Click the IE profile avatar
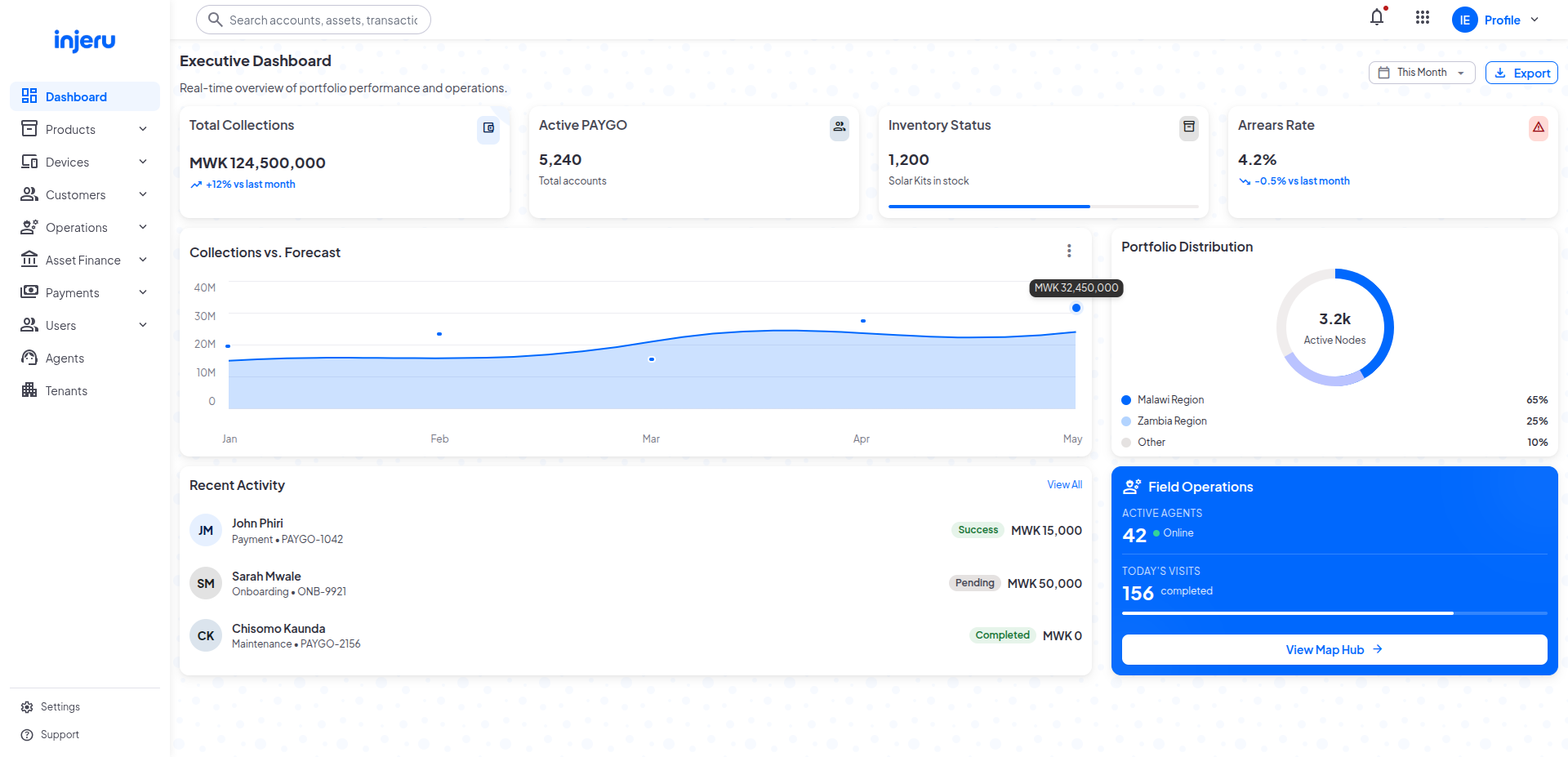 1465,20
